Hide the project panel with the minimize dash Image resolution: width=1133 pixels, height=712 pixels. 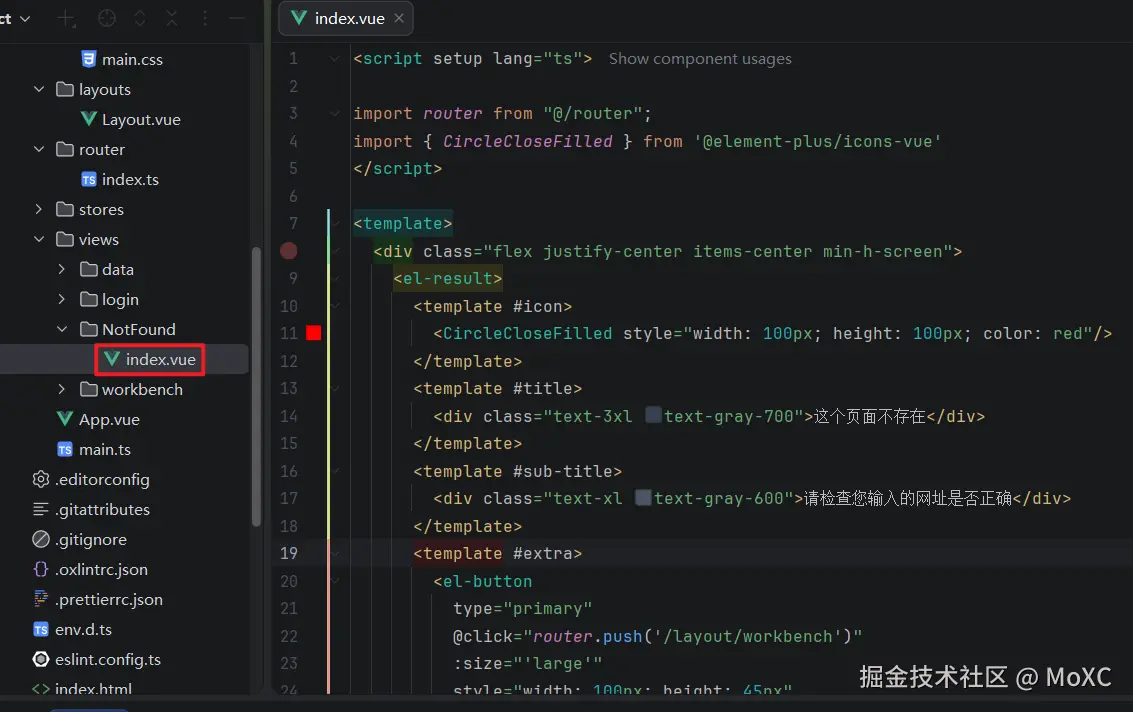tap(237, 19)
